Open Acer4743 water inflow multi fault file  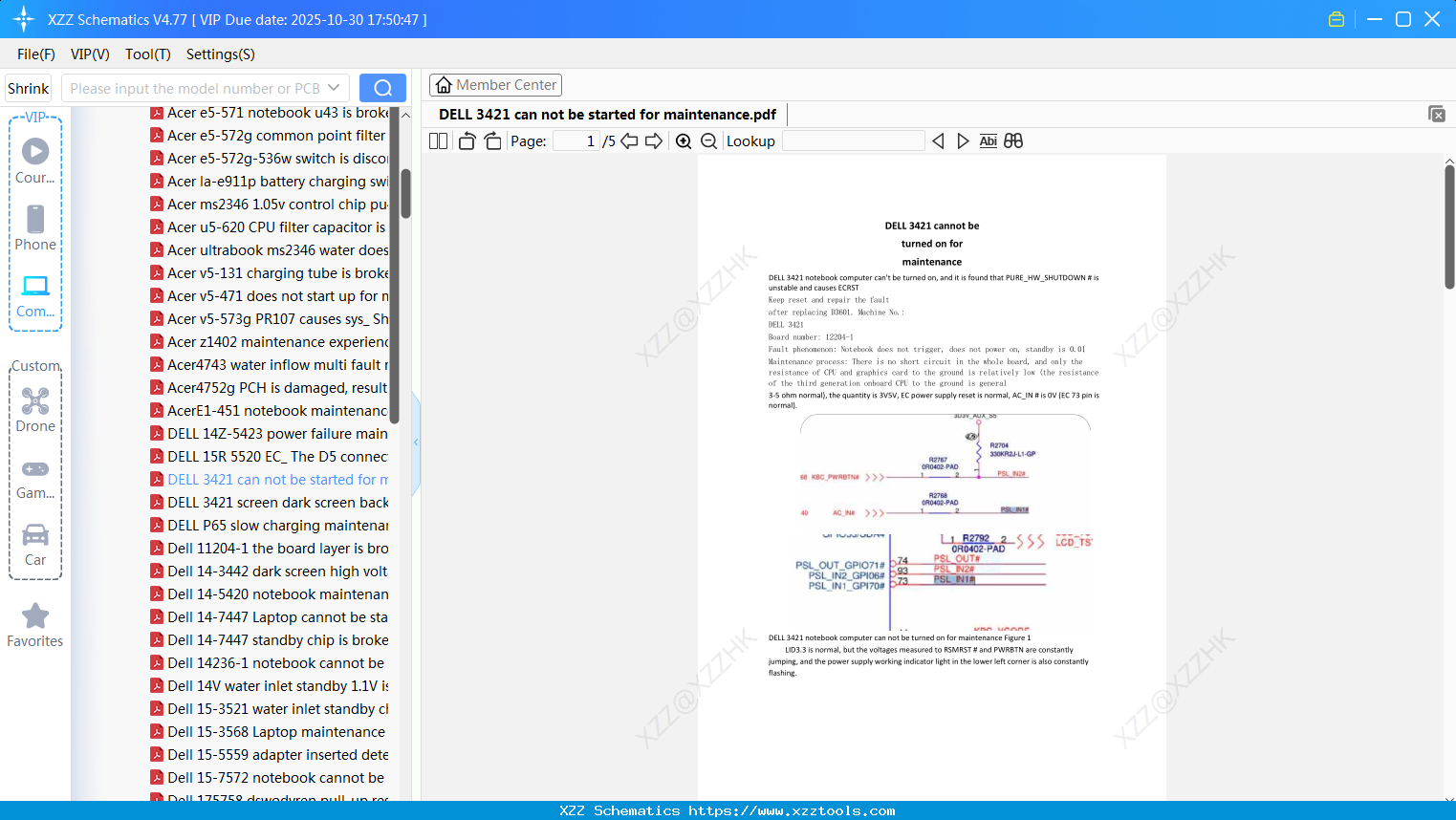click(x=269, y=365)
